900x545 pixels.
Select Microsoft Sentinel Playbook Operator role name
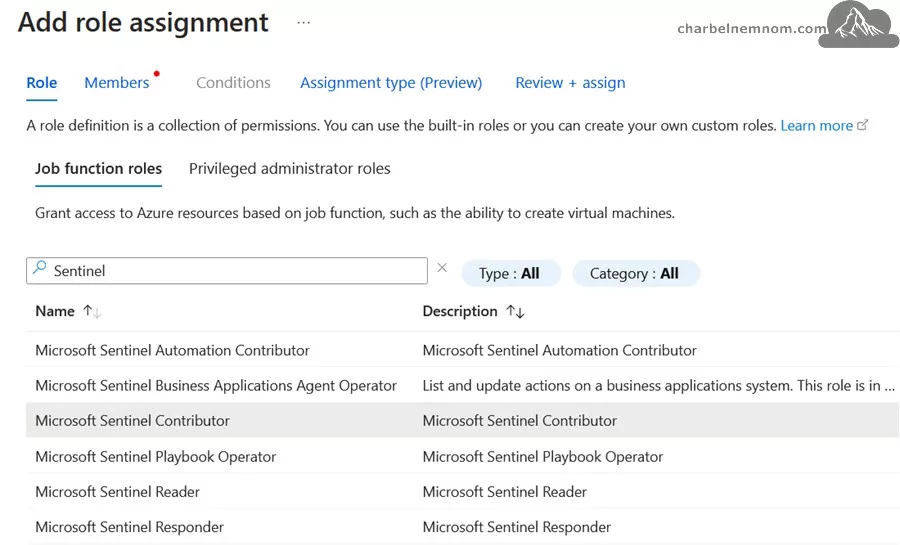[x=156, y=457]
